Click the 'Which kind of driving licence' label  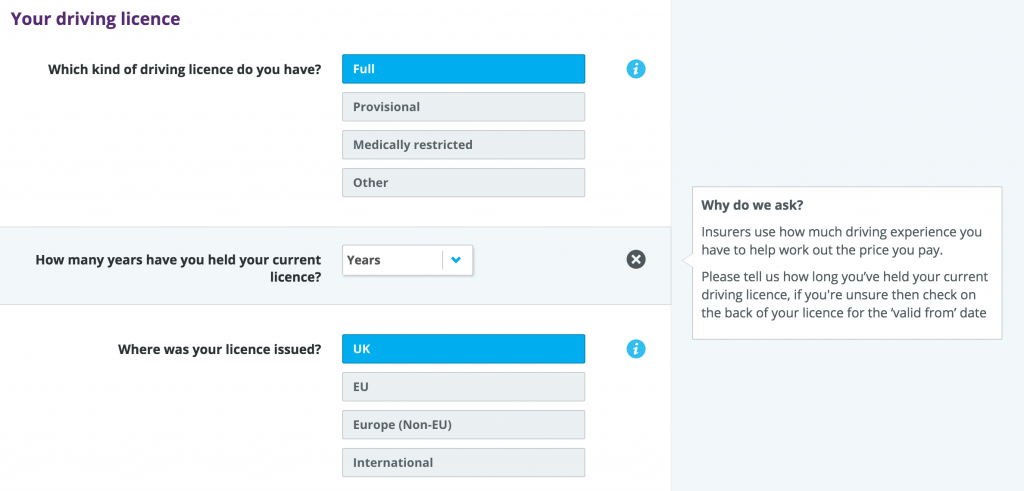click(x=185, y=69)
